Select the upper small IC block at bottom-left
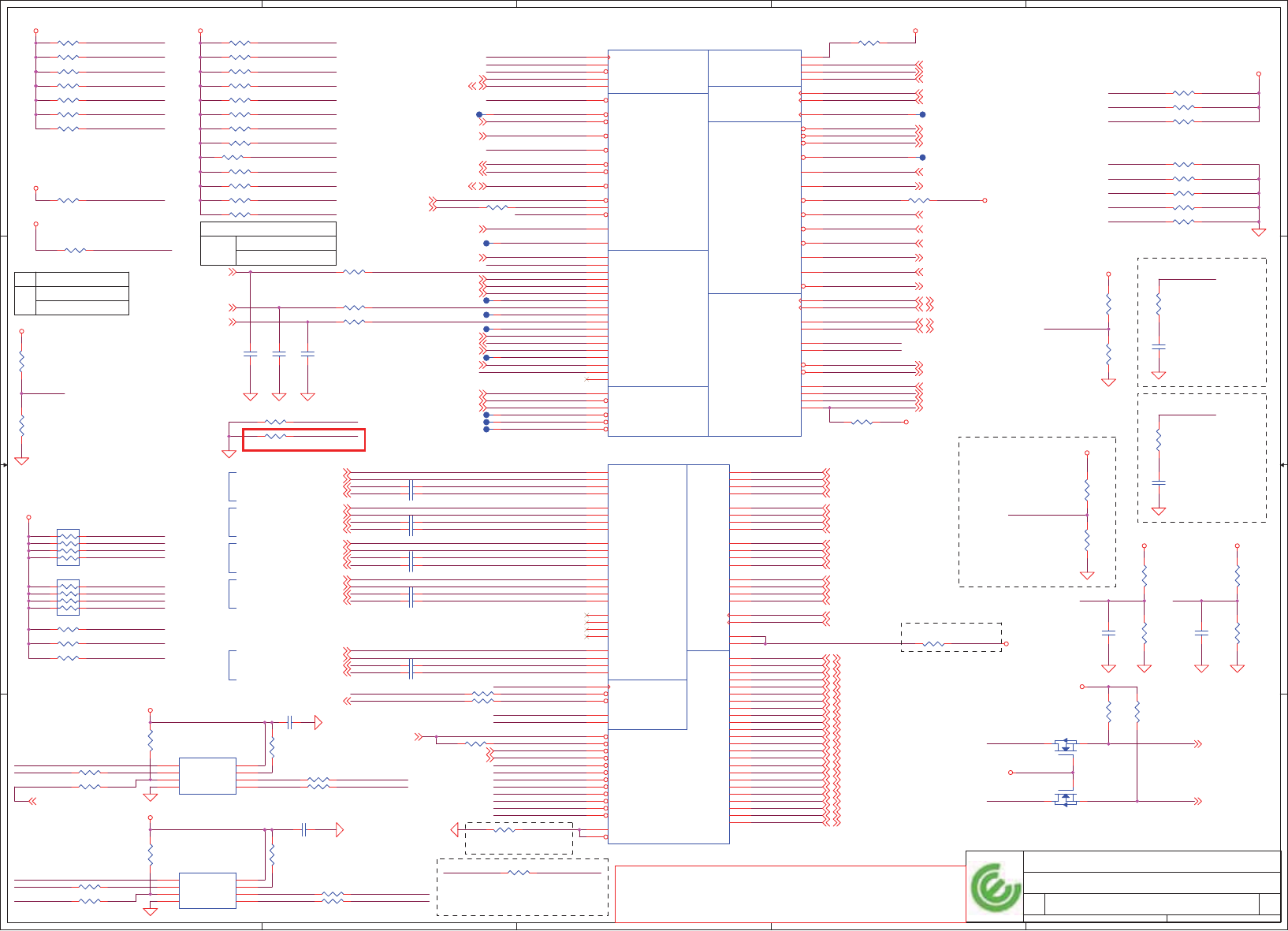The height and width of the screenshot is (931, 1288). [x=207, y=776]
